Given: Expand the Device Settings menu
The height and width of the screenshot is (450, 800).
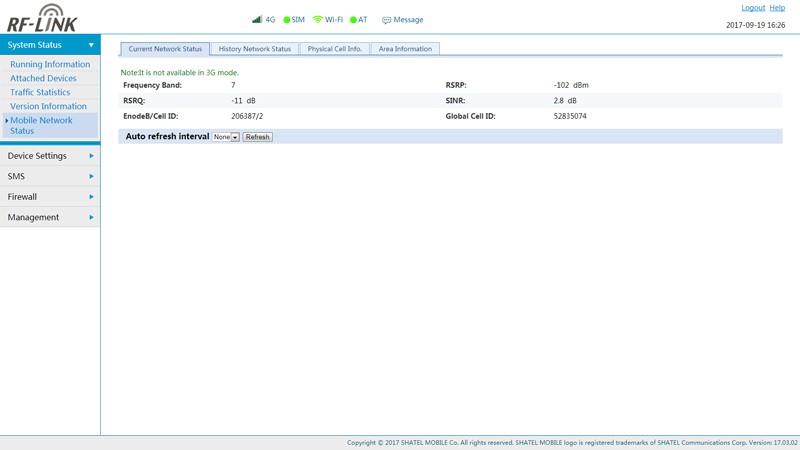Looking at the screenshot, I should point(50,156).
